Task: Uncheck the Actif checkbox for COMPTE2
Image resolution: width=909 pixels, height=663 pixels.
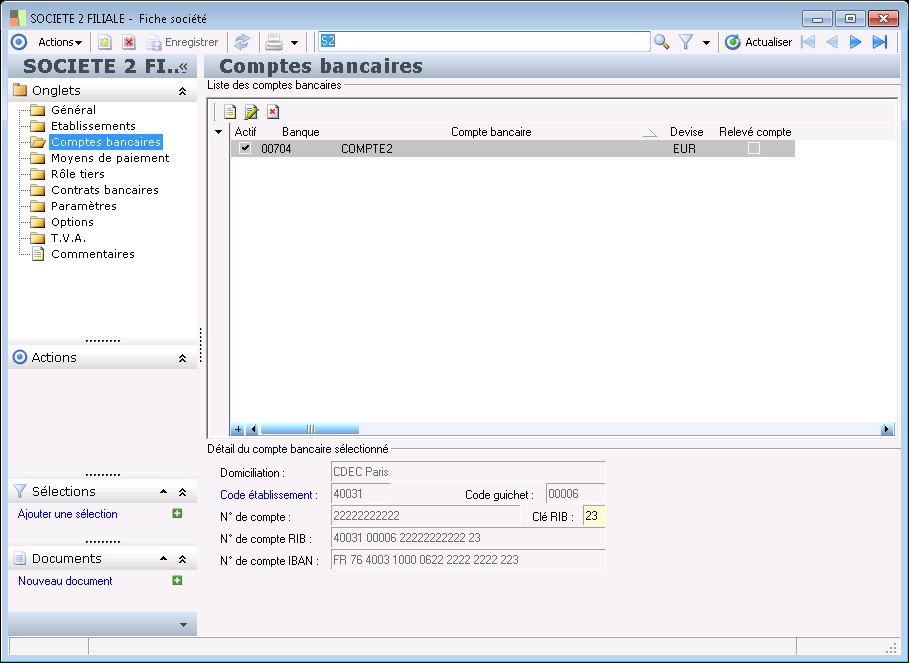Action: click(x=245, y=148)
